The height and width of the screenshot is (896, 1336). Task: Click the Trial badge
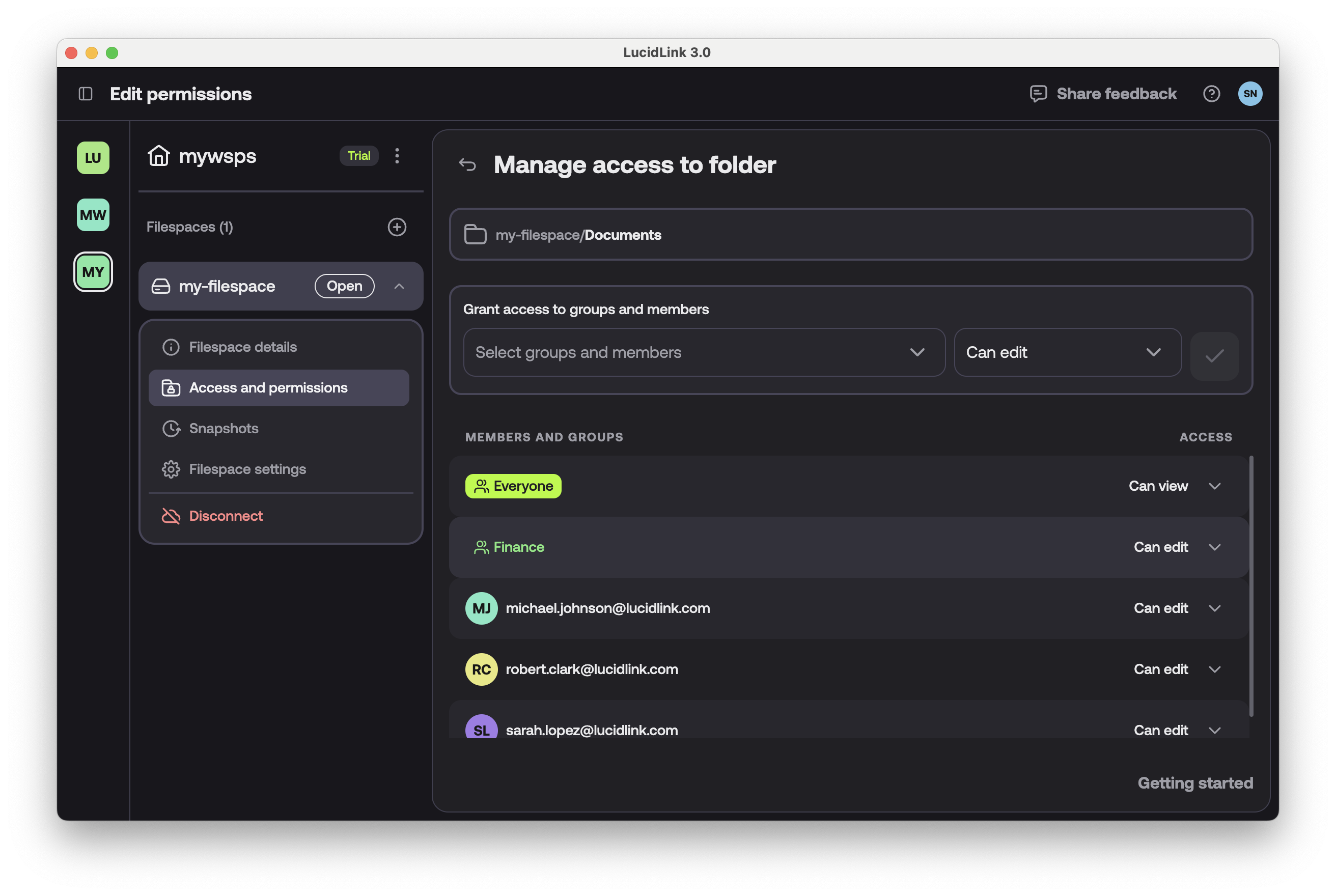click(359, 156)
